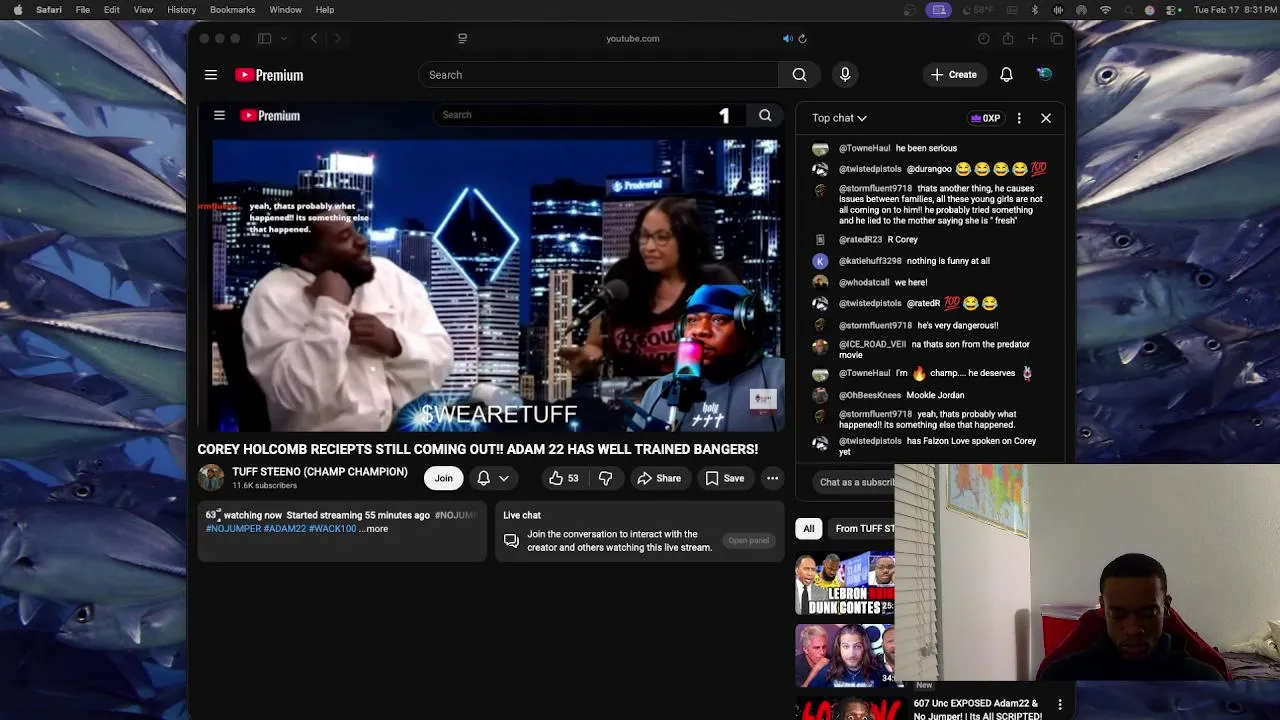Start voice search with microphone icon
The width and height of the screenshot is (1280, 720).
tap(845, 75)
